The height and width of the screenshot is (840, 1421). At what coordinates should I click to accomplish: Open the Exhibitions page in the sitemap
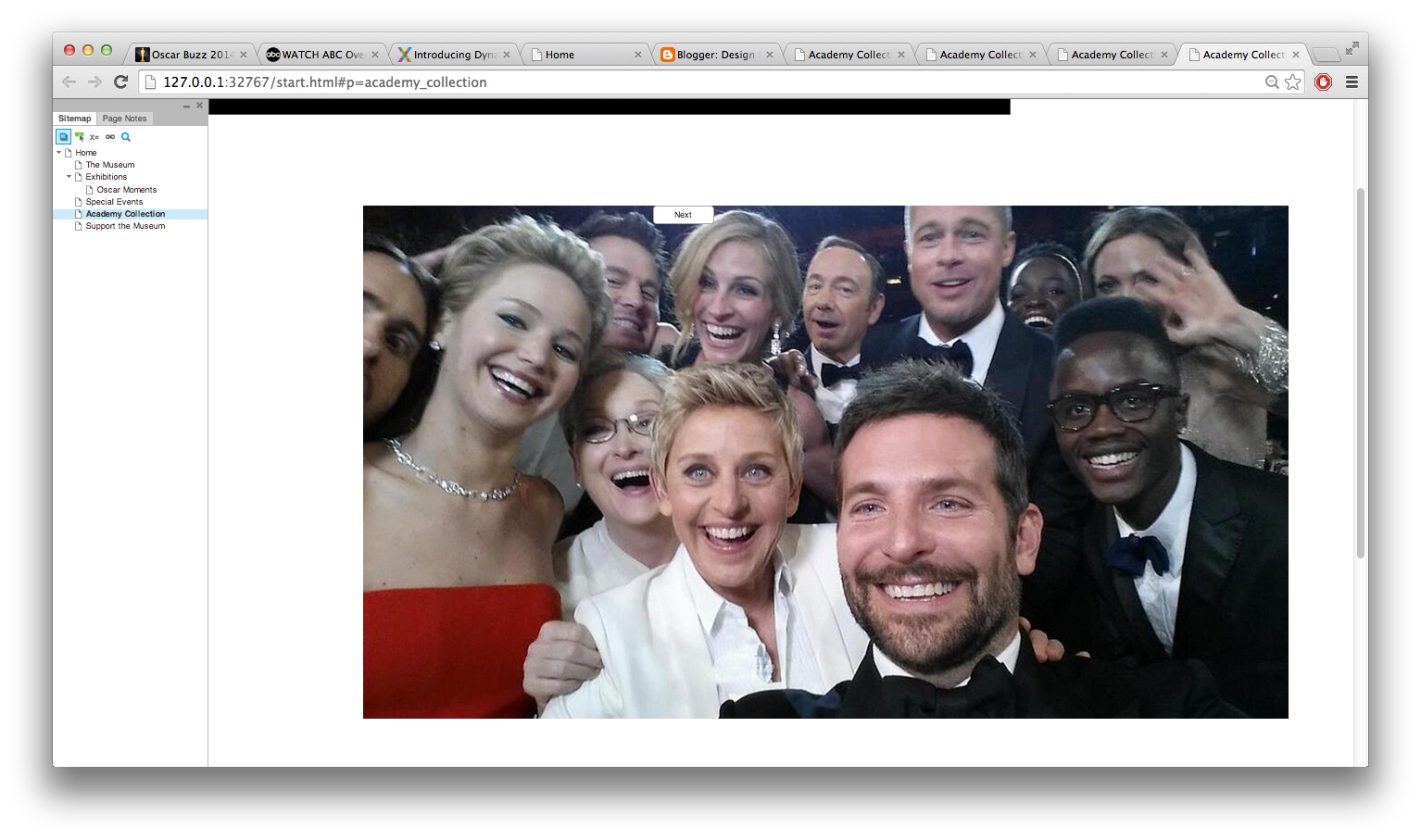(x=107, y=177)
